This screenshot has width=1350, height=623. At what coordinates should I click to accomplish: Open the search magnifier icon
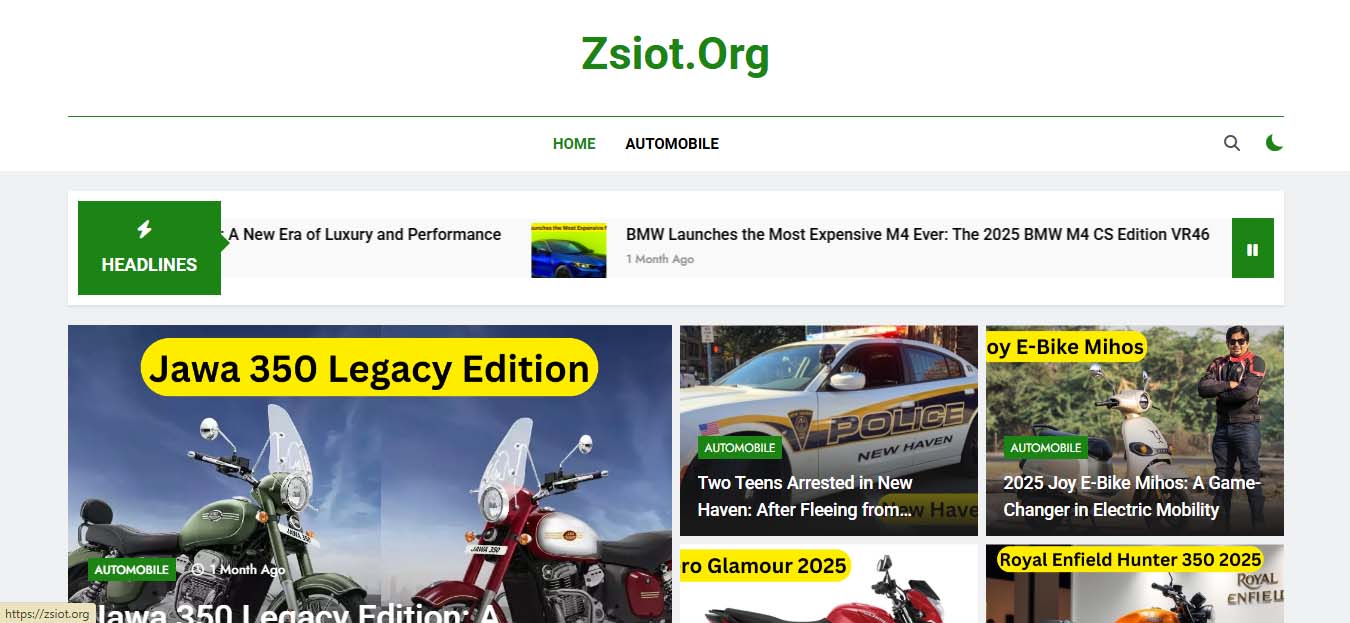(1231, 143)
